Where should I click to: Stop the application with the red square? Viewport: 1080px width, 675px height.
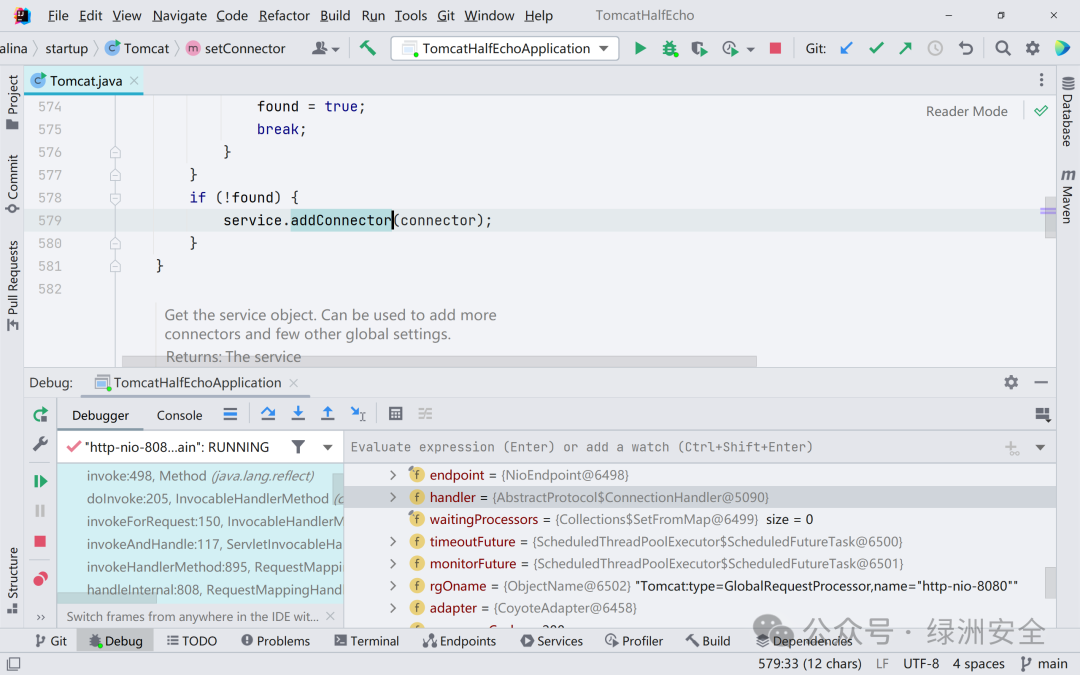(776, 48)
